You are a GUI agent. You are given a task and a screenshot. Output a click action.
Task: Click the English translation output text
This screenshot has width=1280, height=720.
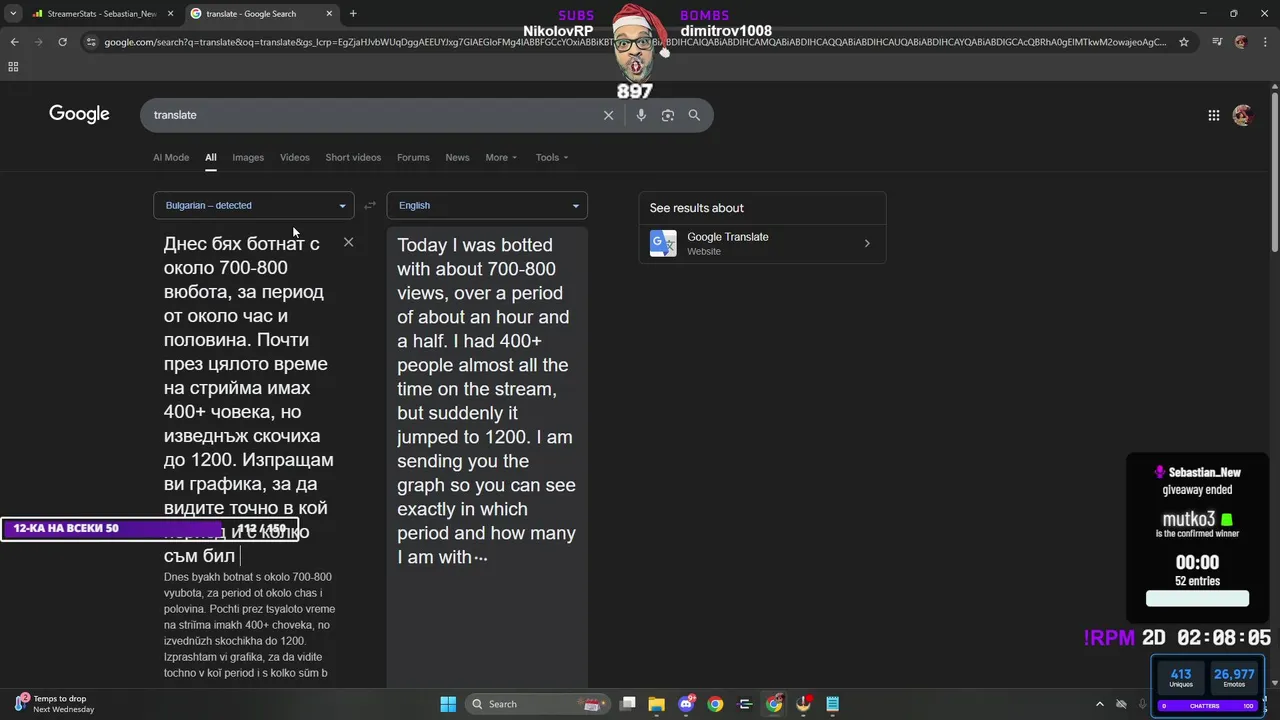[x=487, y=400]
